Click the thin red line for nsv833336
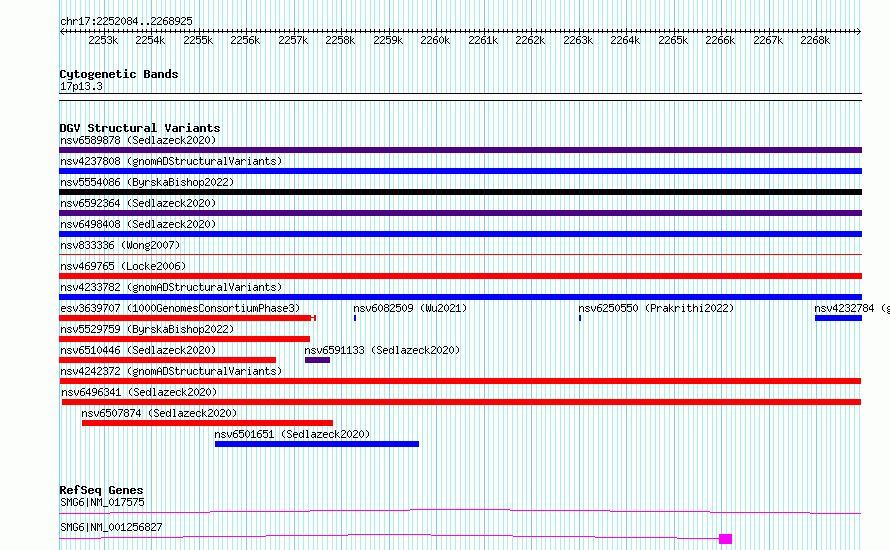Viewport: 890px width, 550px height. [460, 255]
